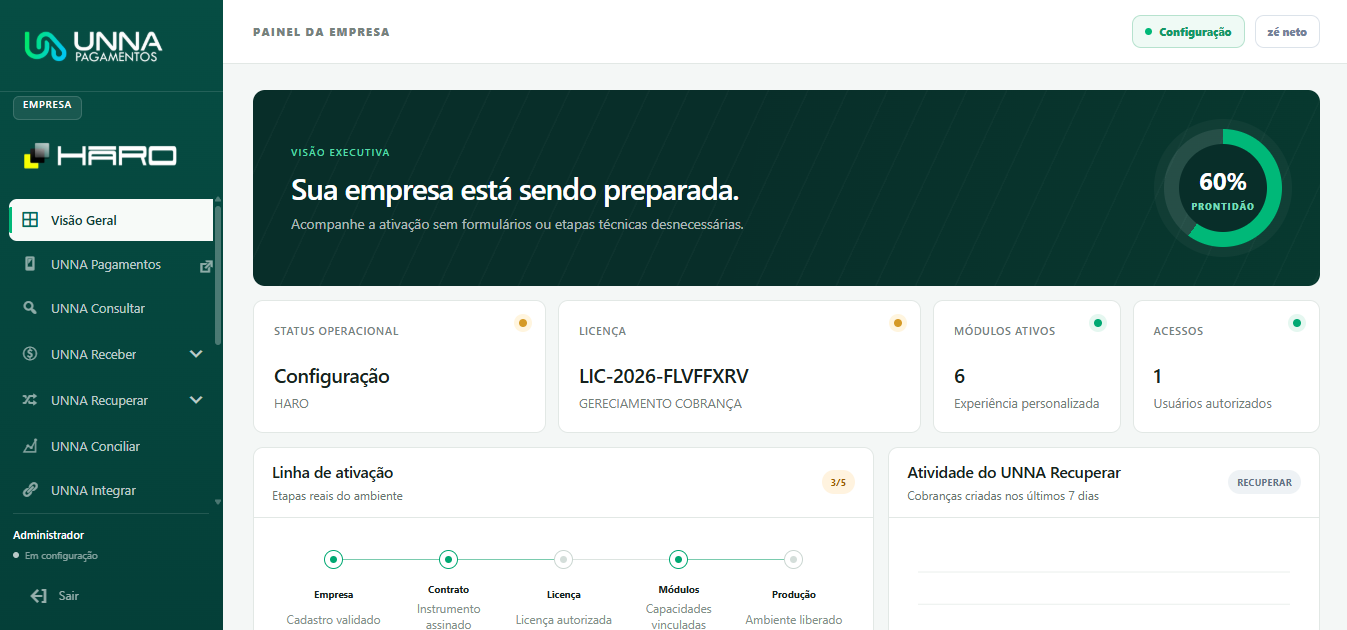Click the UNNA Receber dollar icon

click(x=30, y=354)
